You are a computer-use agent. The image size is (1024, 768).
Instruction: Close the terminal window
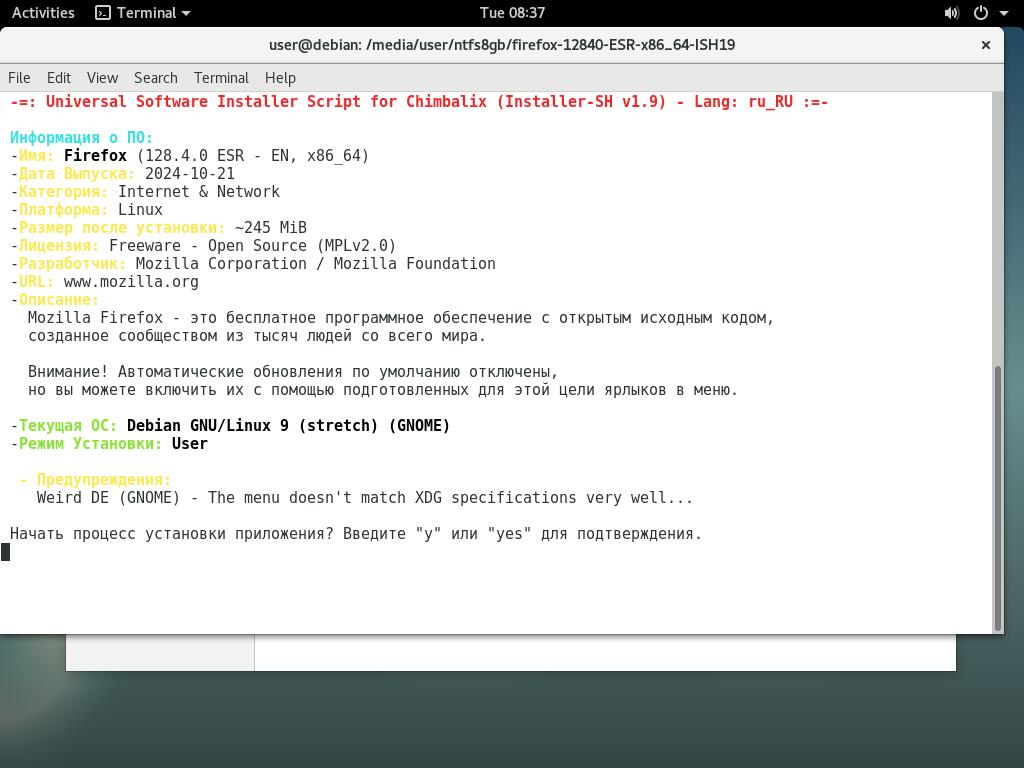pyautogui.click(x=986, y=45)
